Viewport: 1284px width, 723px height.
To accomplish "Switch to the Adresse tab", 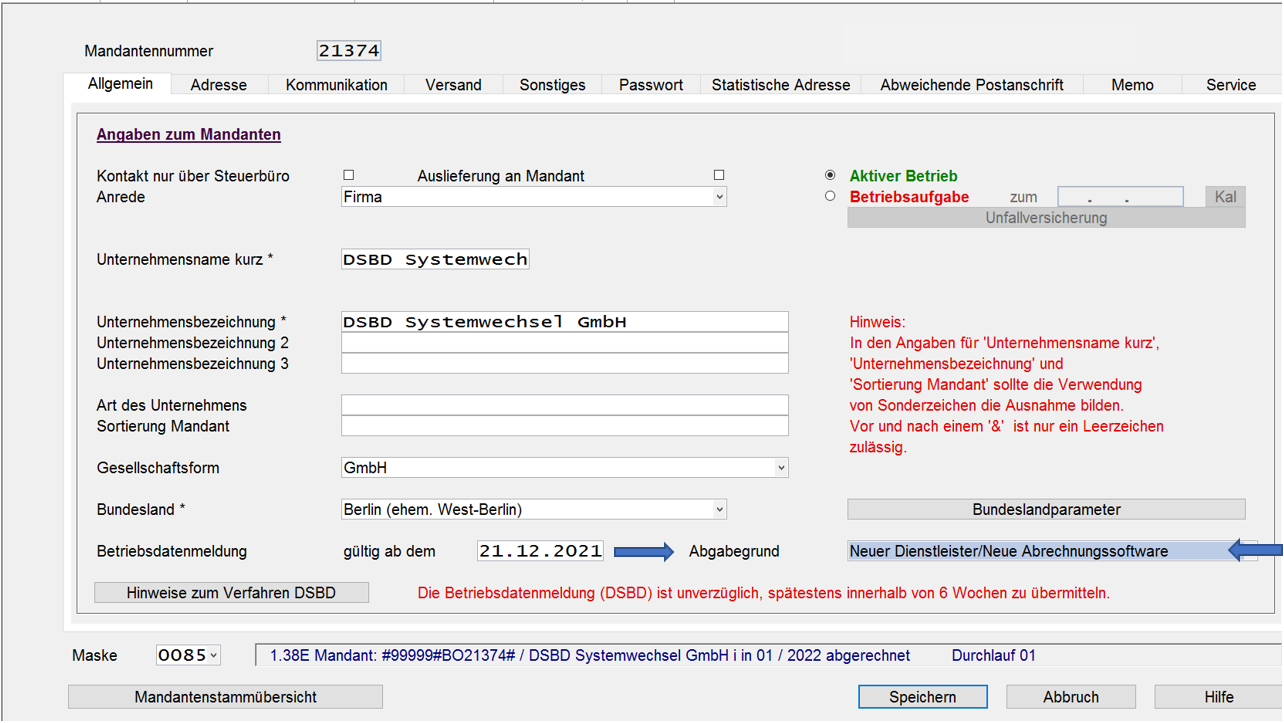I will [x=218, y=85].
